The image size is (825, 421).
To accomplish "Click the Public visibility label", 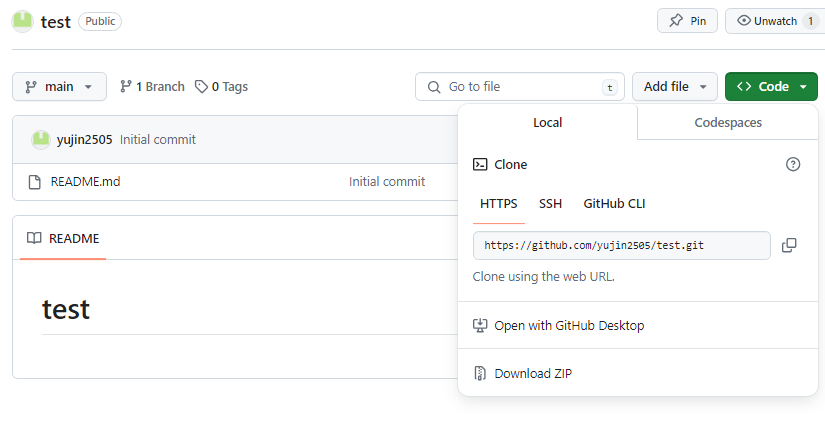I will (x=100, y=21).
